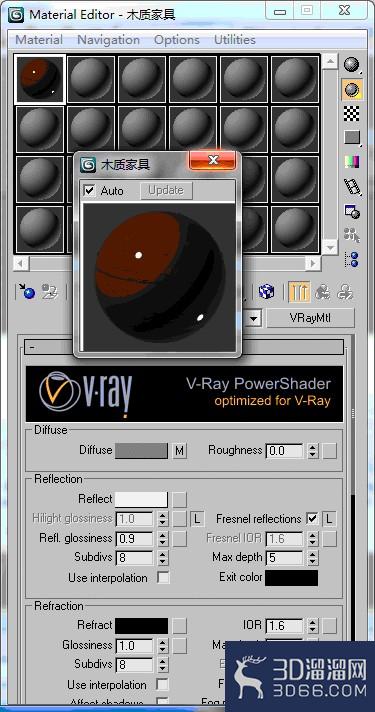375x712 pixels.
Task: Click the VRayMtl material type button
Action: pyautogui.click(x=310, y=318)
